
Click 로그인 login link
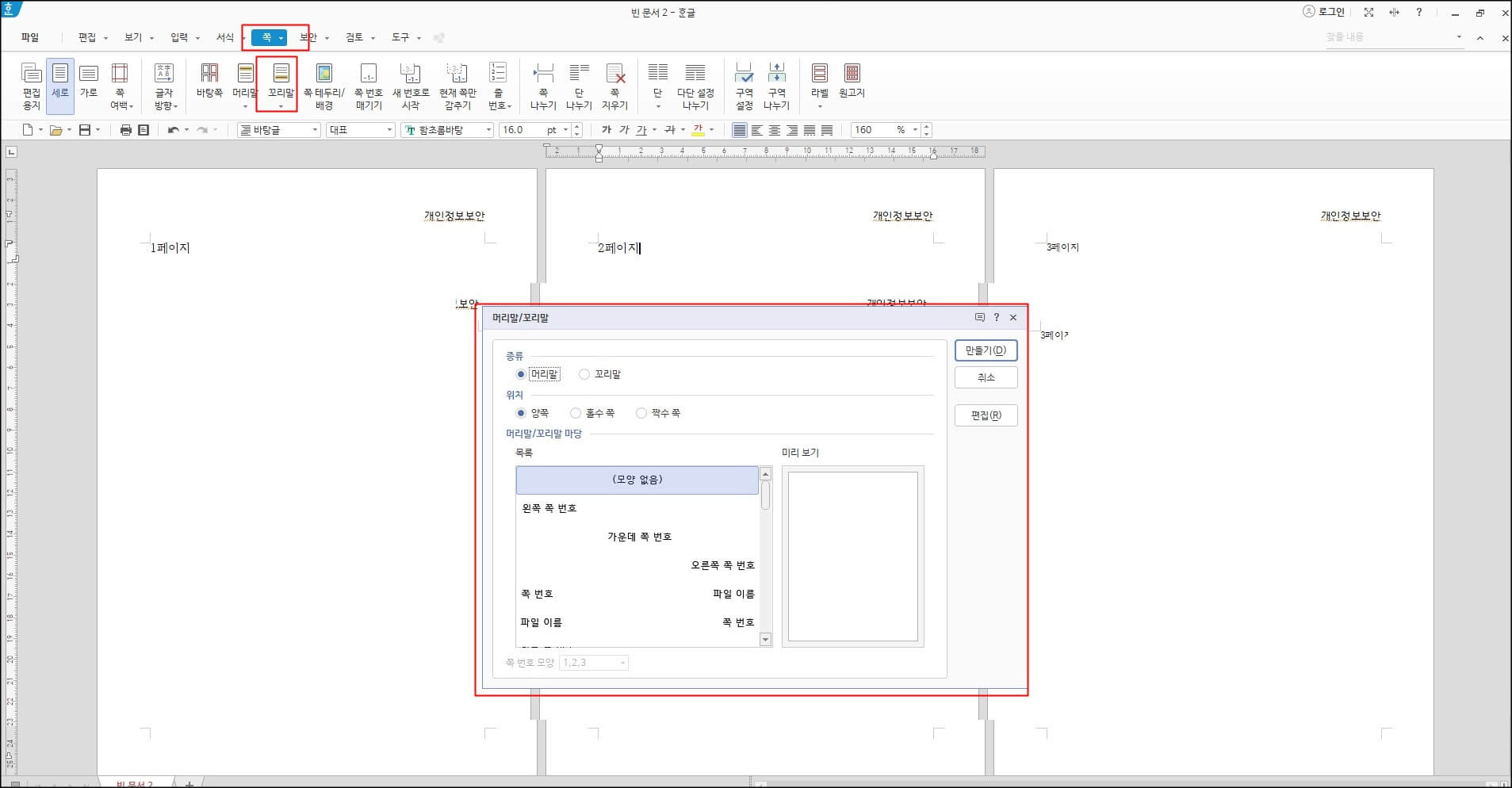tap(1324, 12)
